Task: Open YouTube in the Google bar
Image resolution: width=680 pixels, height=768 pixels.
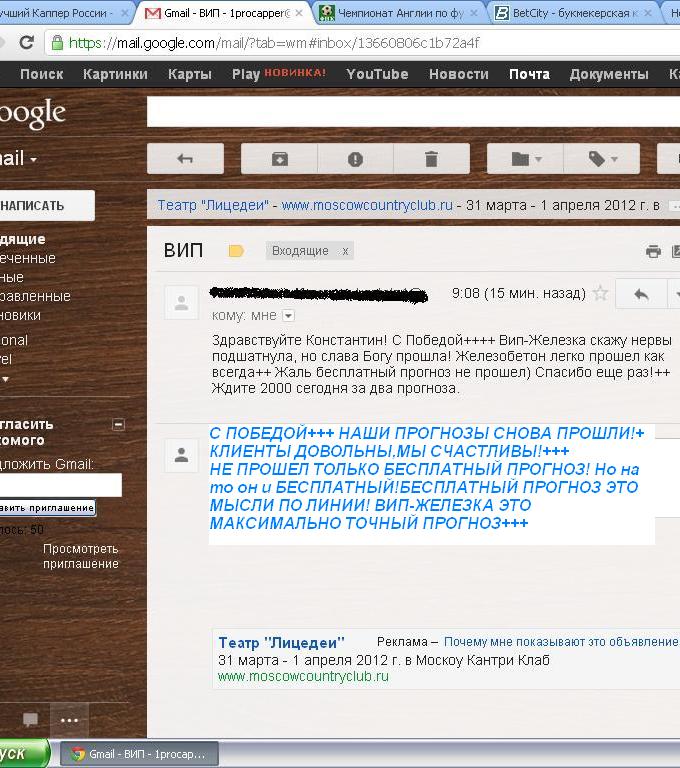Action: [377, 74]
